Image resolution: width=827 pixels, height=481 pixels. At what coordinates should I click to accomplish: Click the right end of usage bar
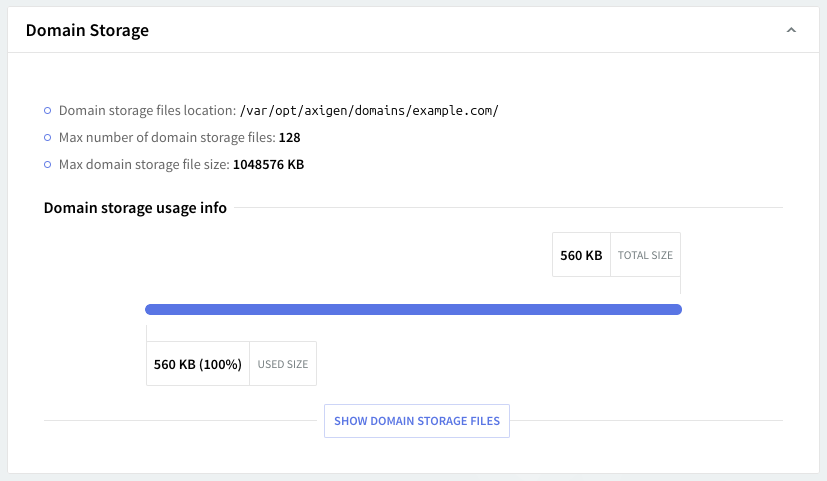[x=677, y=309]
